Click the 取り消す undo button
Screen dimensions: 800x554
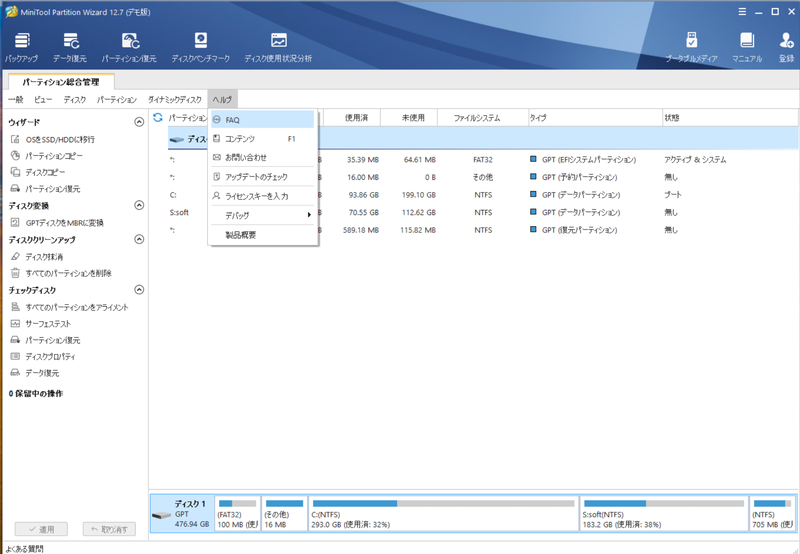pos(109,529)
